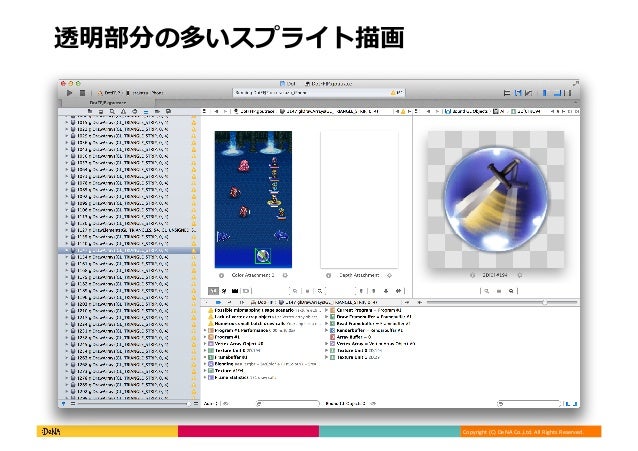Select the blue Debug navigator icon
The width and height of the screenshot is (638, 451).
tap(146, 111)
